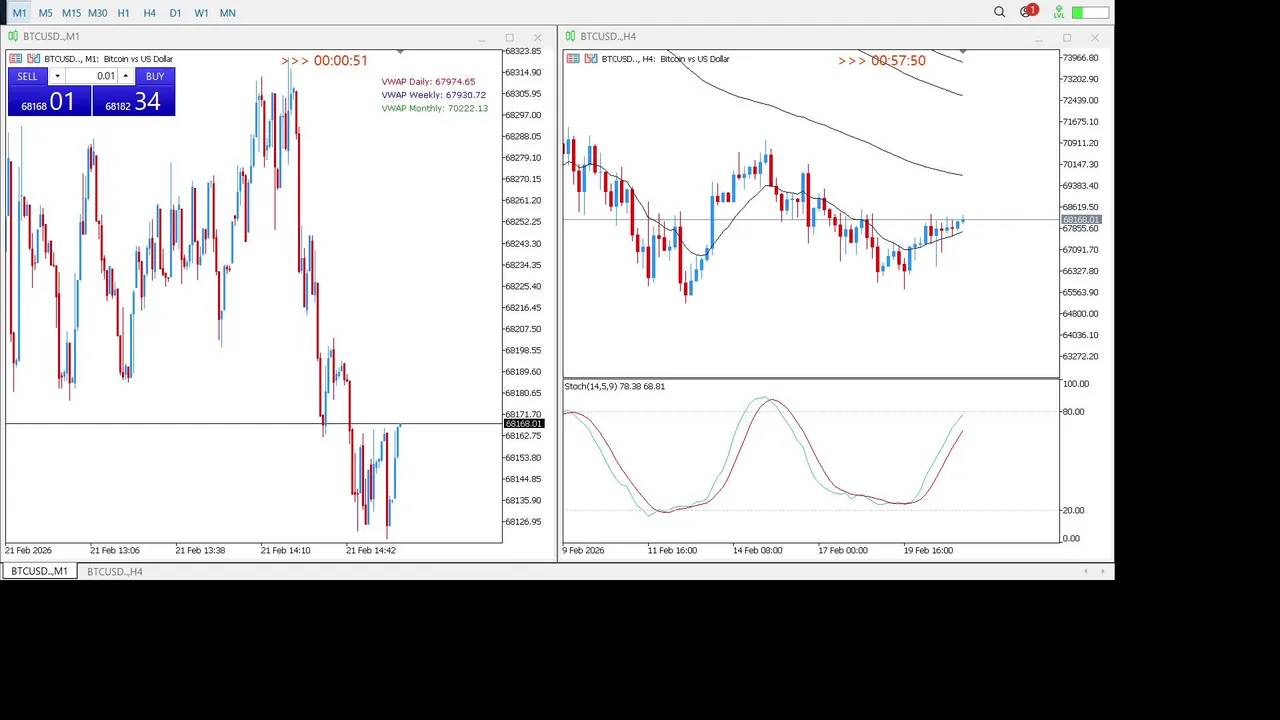Screen dimensions: 1280x720
Task: Switch to the H1 timeframe
Action: (x=123, y=13)
